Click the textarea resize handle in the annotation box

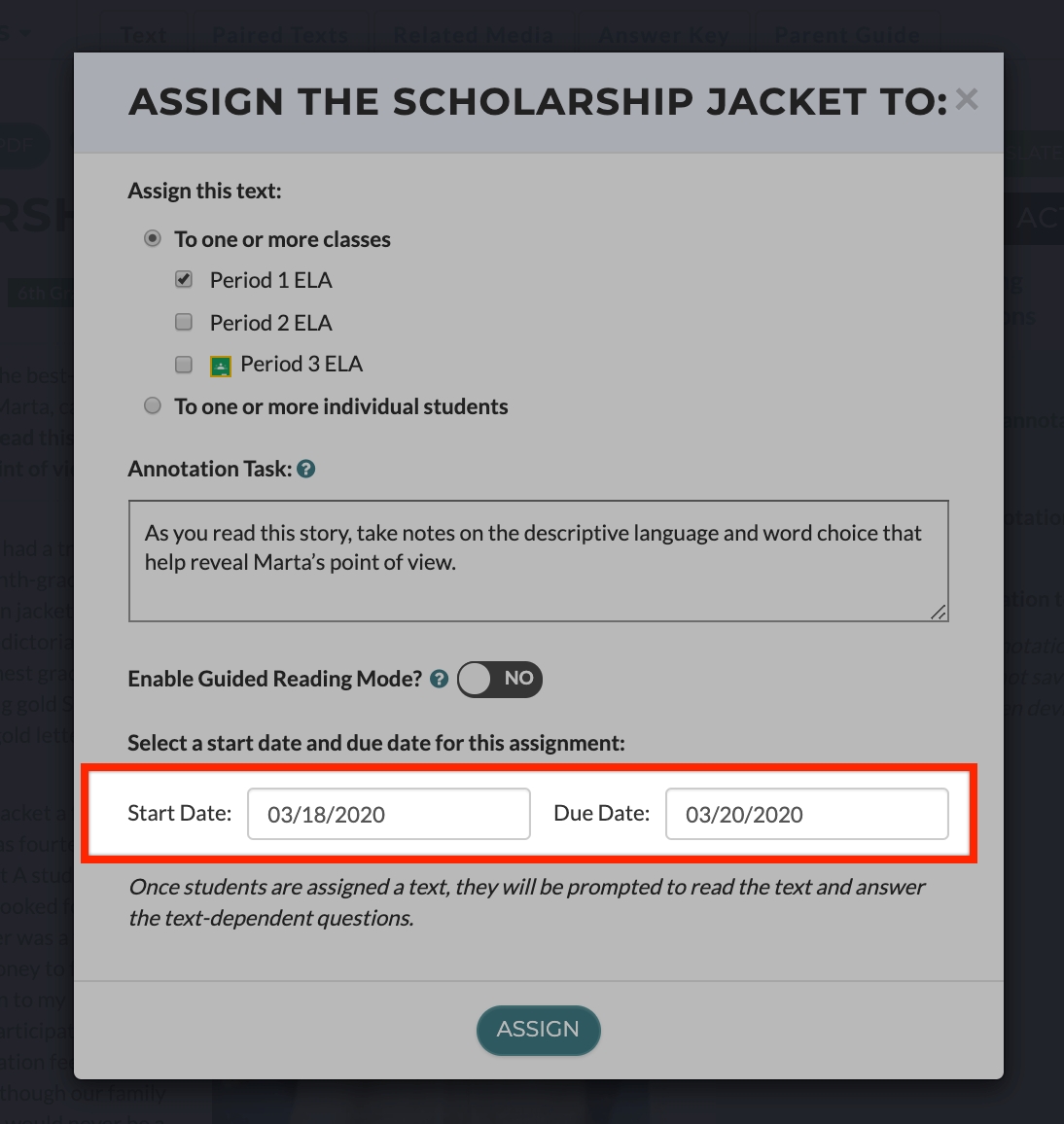point(938,612)
